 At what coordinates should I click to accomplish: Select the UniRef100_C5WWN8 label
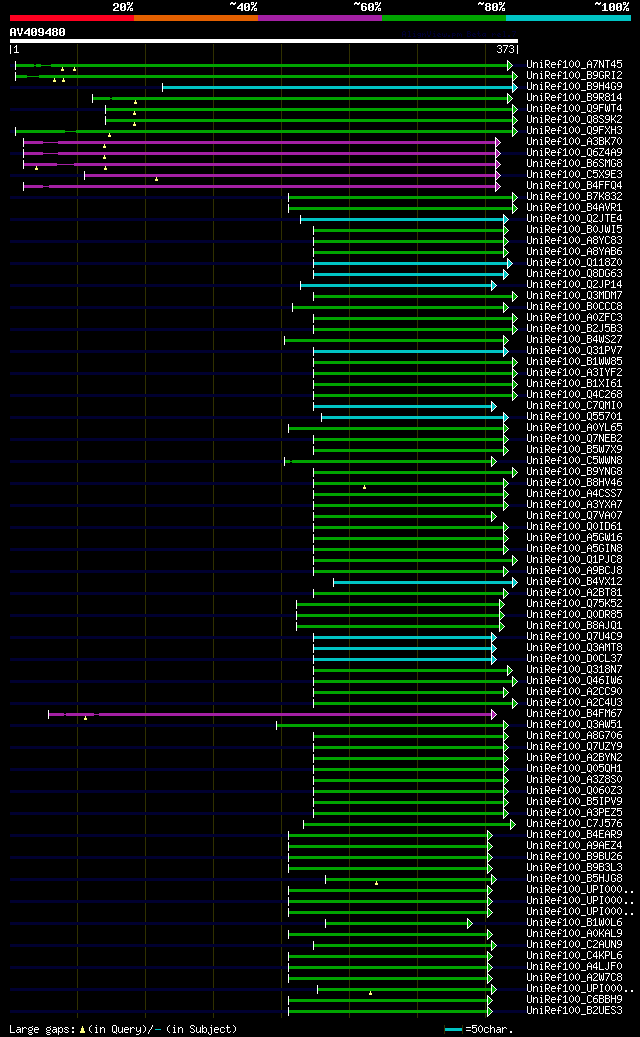574,461
